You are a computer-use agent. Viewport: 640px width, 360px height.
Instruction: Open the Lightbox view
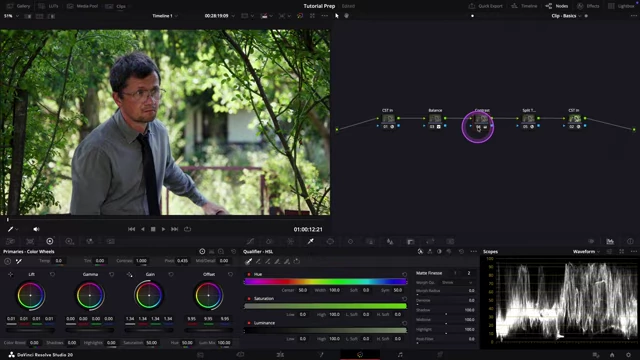[x=621, y=6]
